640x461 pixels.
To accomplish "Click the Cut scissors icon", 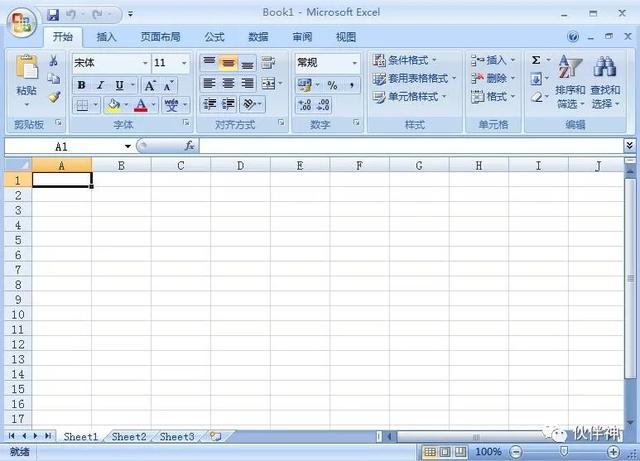I will coord(53,61).
